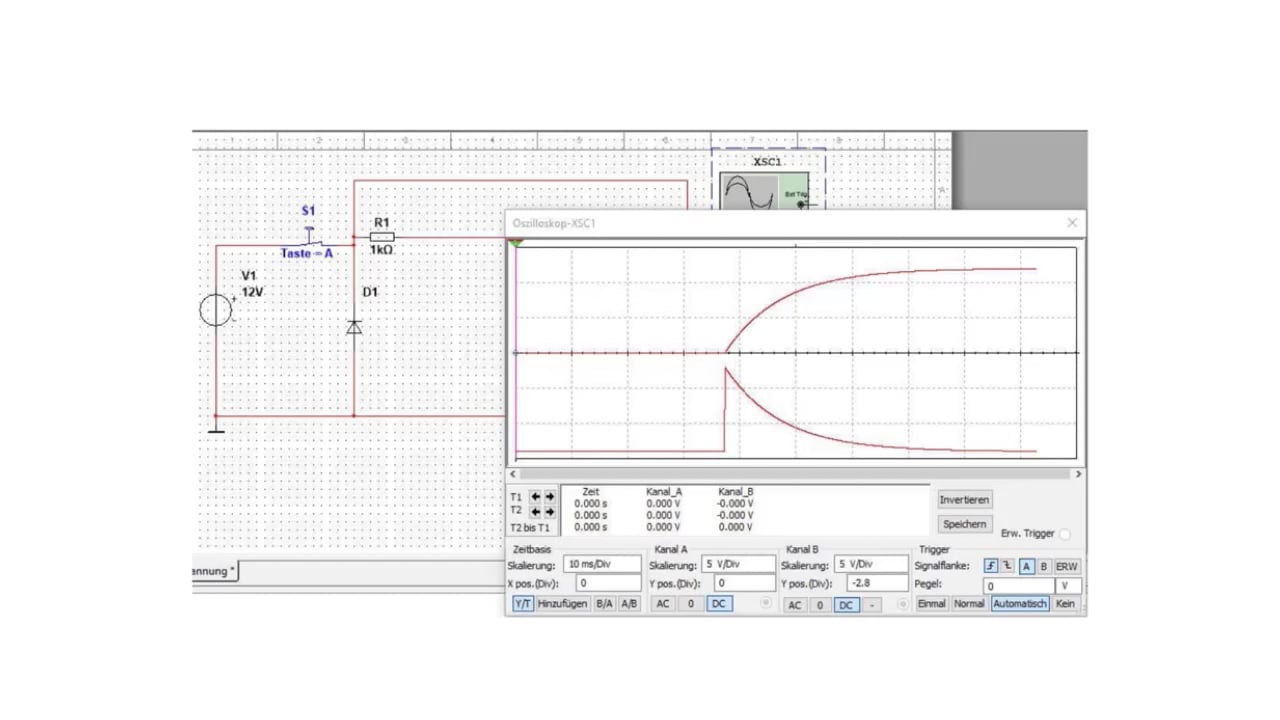Click the Kanal B Y pos. field
The height and width of the screenshot is (720, 1280).
click(x=876, y=583)
